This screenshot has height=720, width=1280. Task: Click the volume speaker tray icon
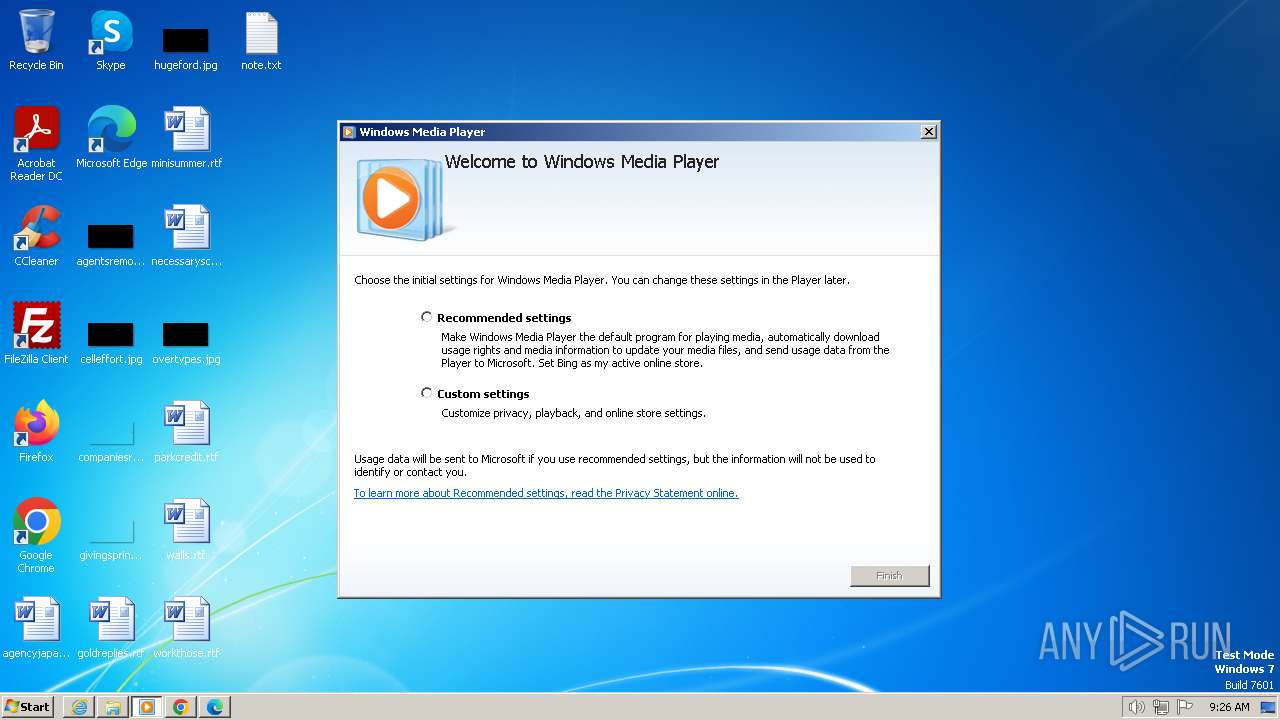click(x=1136, y=707)
